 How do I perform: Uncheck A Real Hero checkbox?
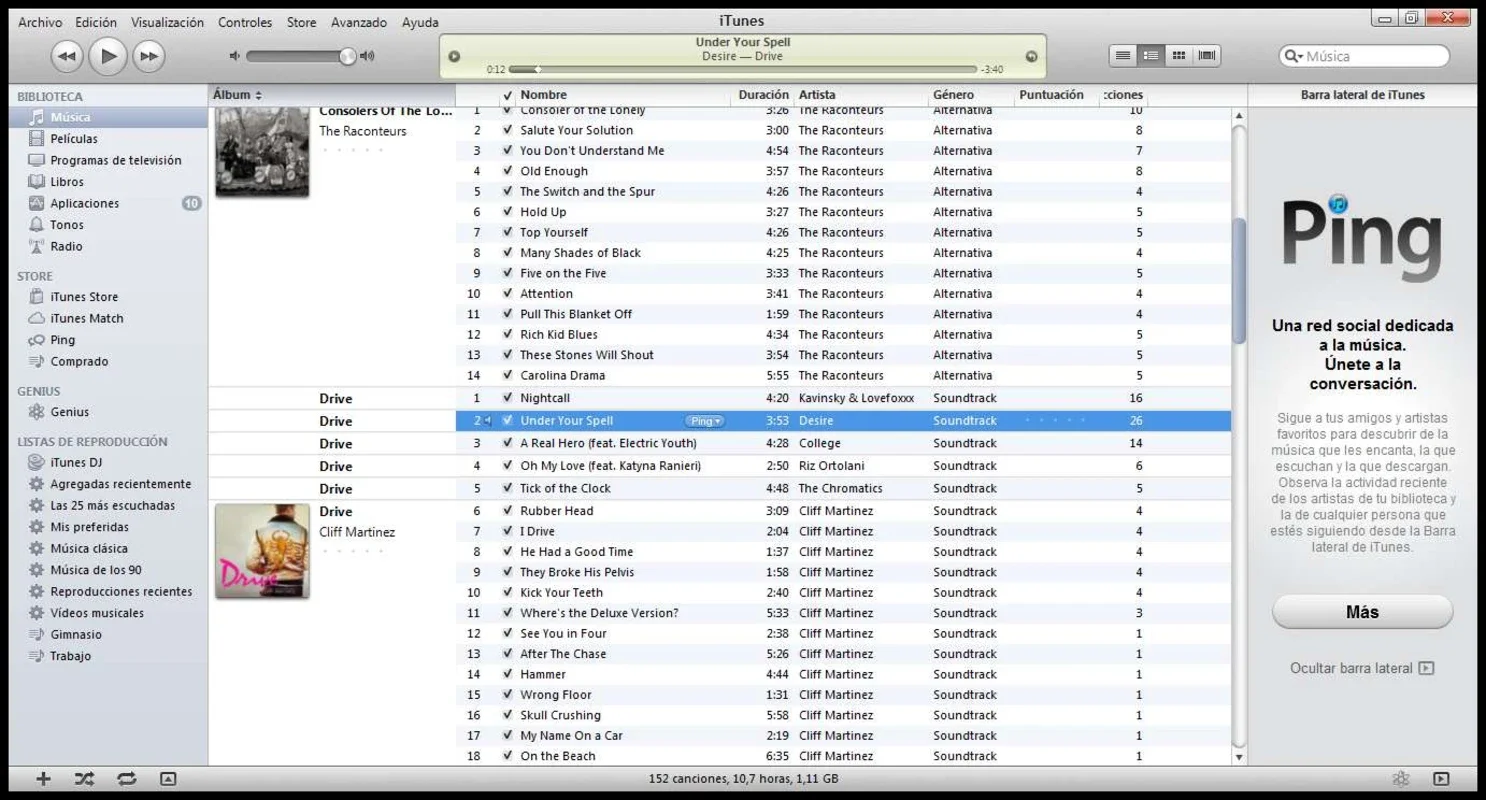click(507, 443)
